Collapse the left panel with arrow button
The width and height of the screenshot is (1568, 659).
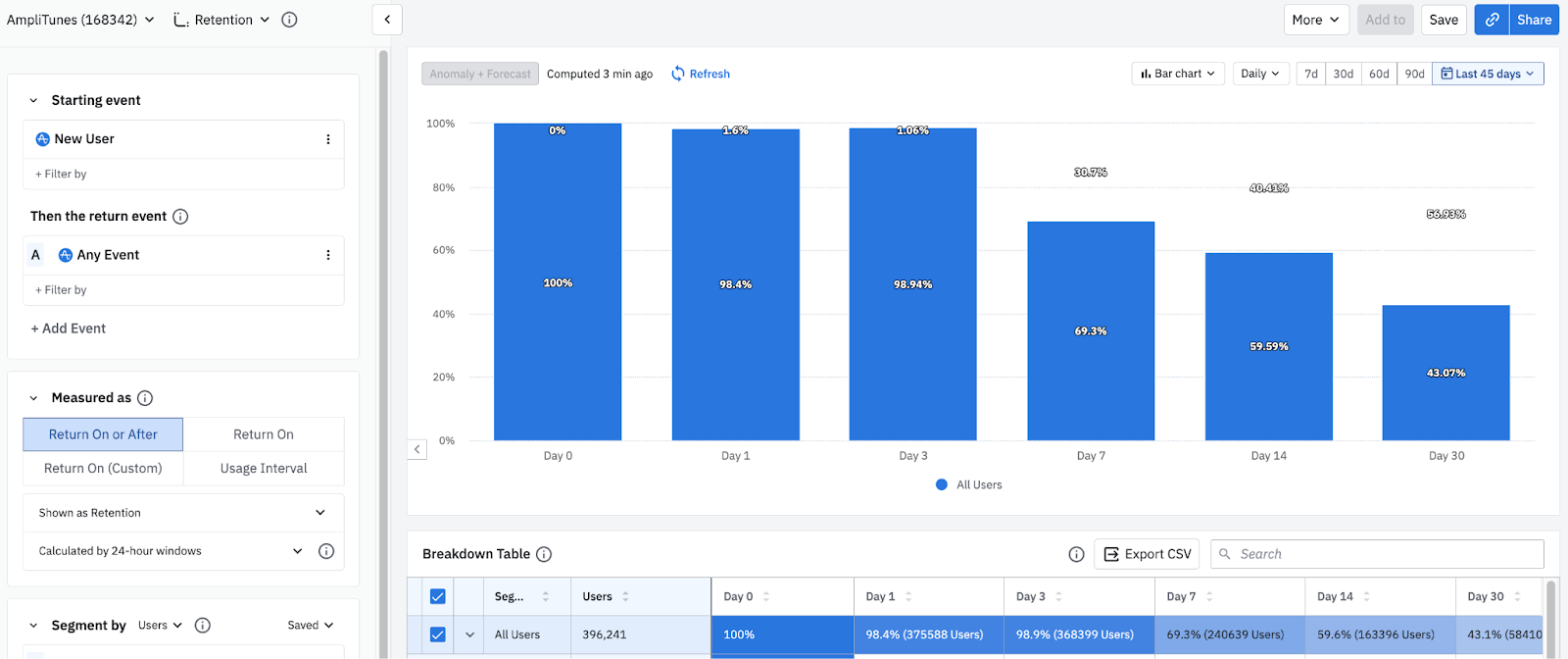[x=387, y=20]
